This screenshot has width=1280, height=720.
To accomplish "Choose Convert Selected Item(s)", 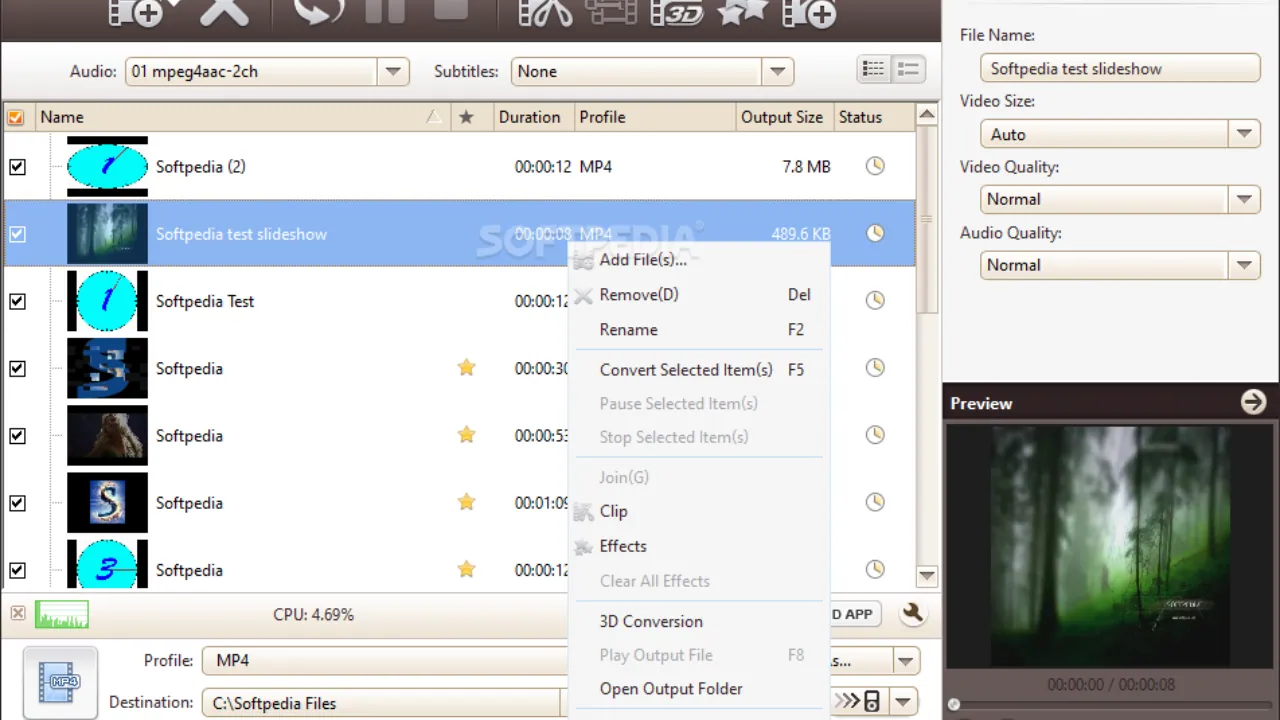I will coord(686,369).
